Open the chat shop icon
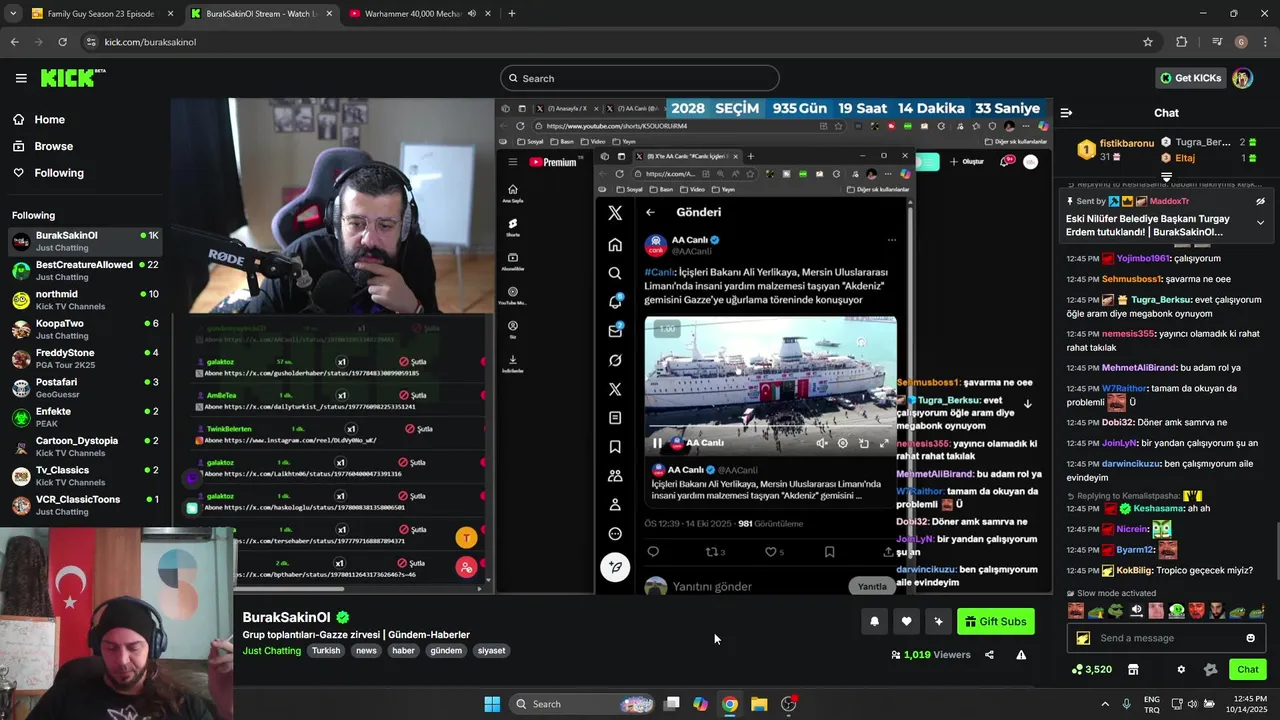 tap(1133, 670)
